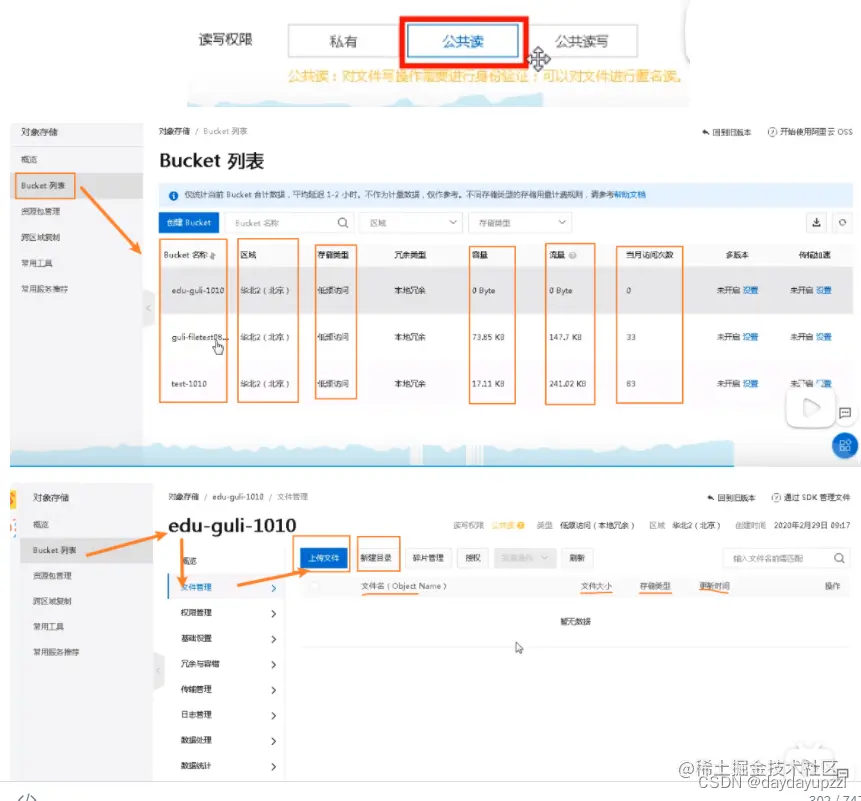The width and height of the screenshot is (861, 801).
Task: Open 文件管理 in the bucket menu
Action: point(226,587)
